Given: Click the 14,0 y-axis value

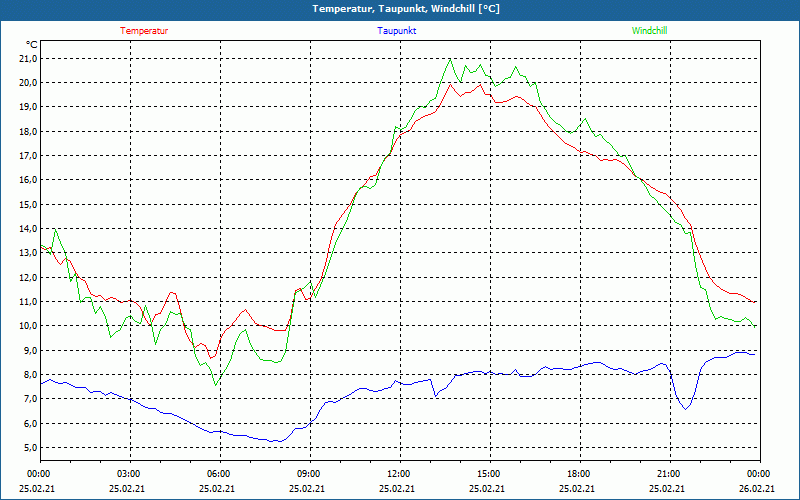Looking at the screenshot, I should 29,229.
